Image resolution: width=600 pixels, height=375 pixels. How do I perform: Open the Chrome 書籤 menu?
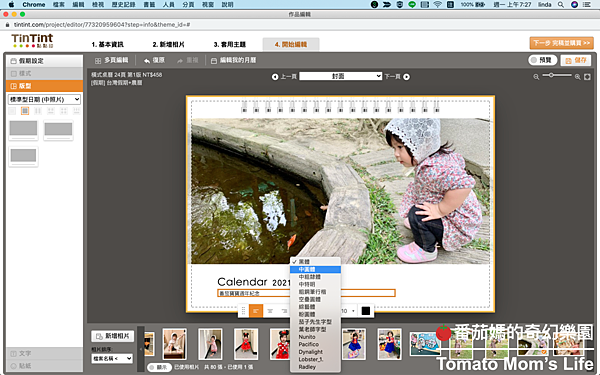coord(149,5)
